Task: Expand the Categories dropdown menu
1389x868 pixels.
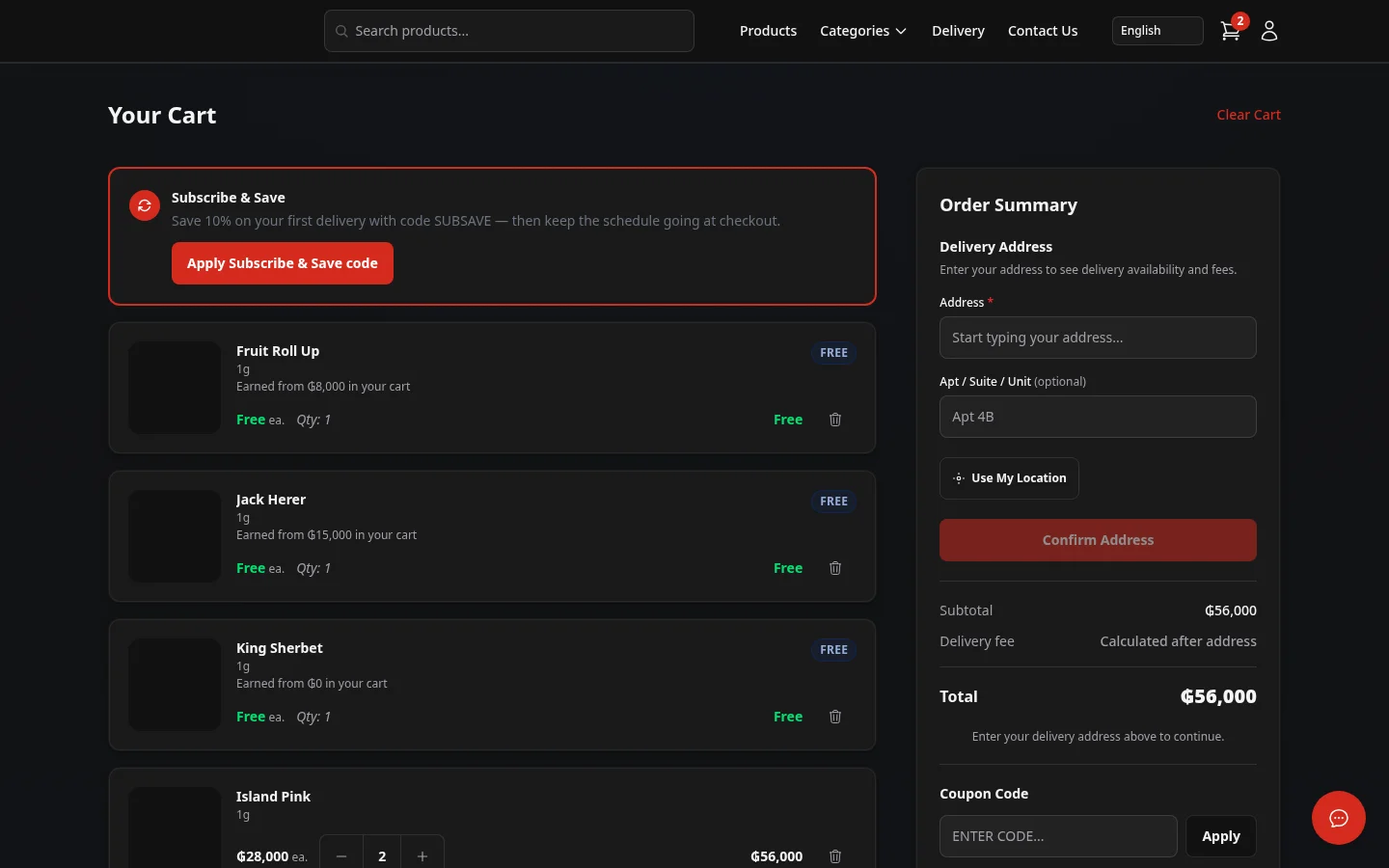Action: (863, 31)
